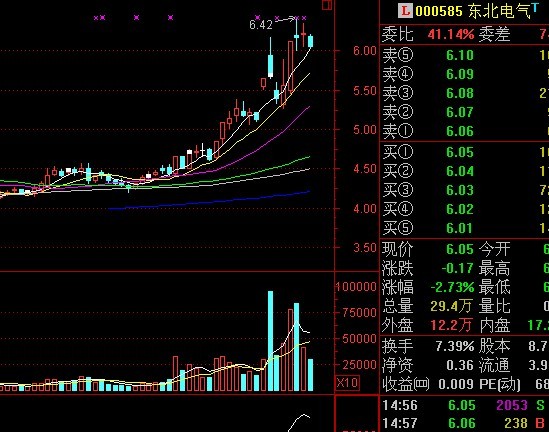Click the purple marker above the 6.42 label
The image size is (549, 432).
(x=257, y=17)
